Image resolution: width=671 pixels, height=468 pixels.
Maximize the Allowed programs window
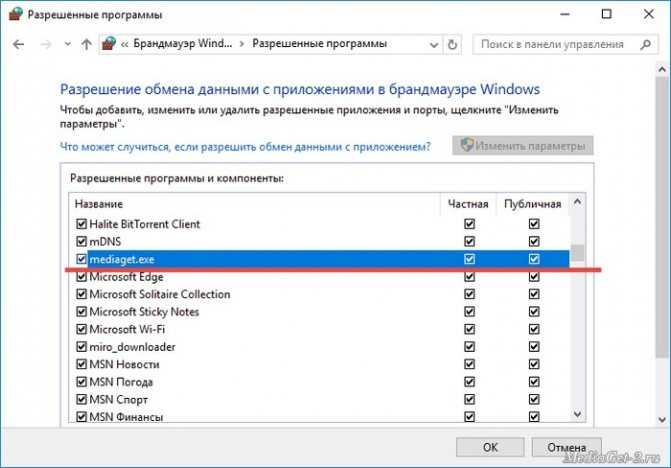click(x=606, y=14)
